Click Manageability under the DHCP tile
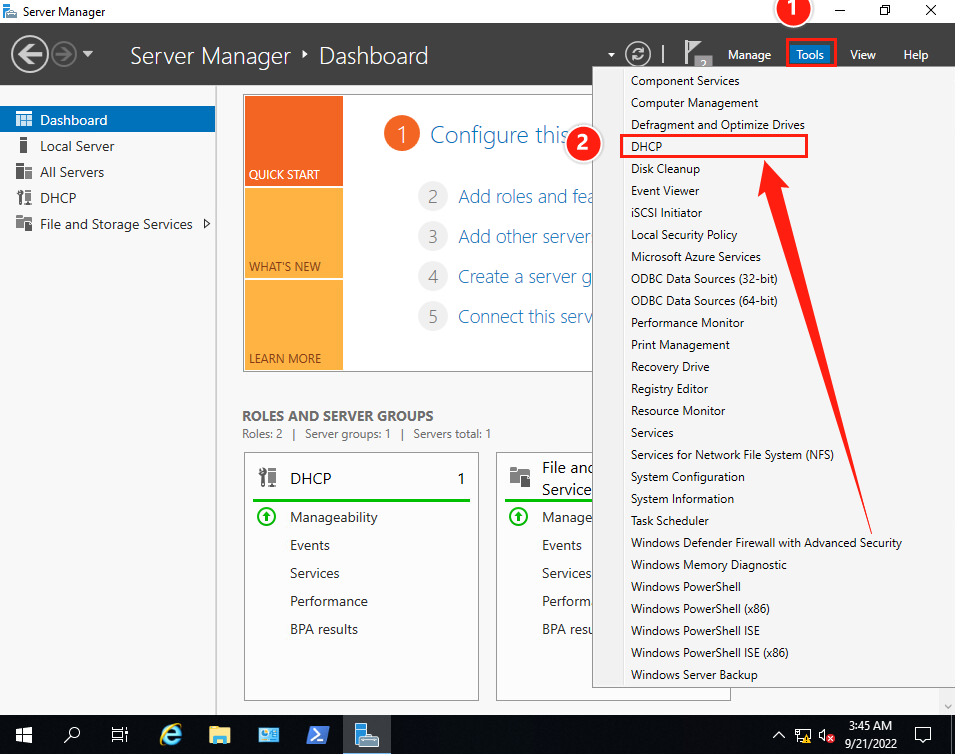 333,517
